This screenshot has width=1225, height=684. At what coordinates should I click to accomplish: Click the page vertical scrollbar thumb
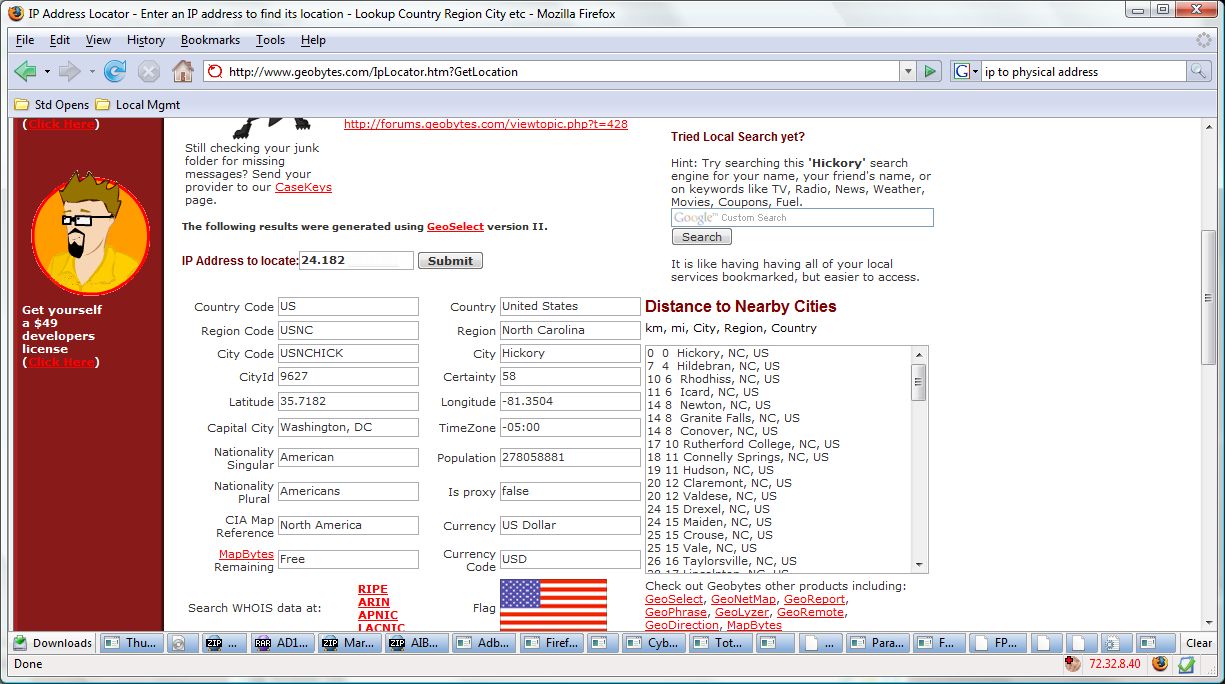point(1208,297)
